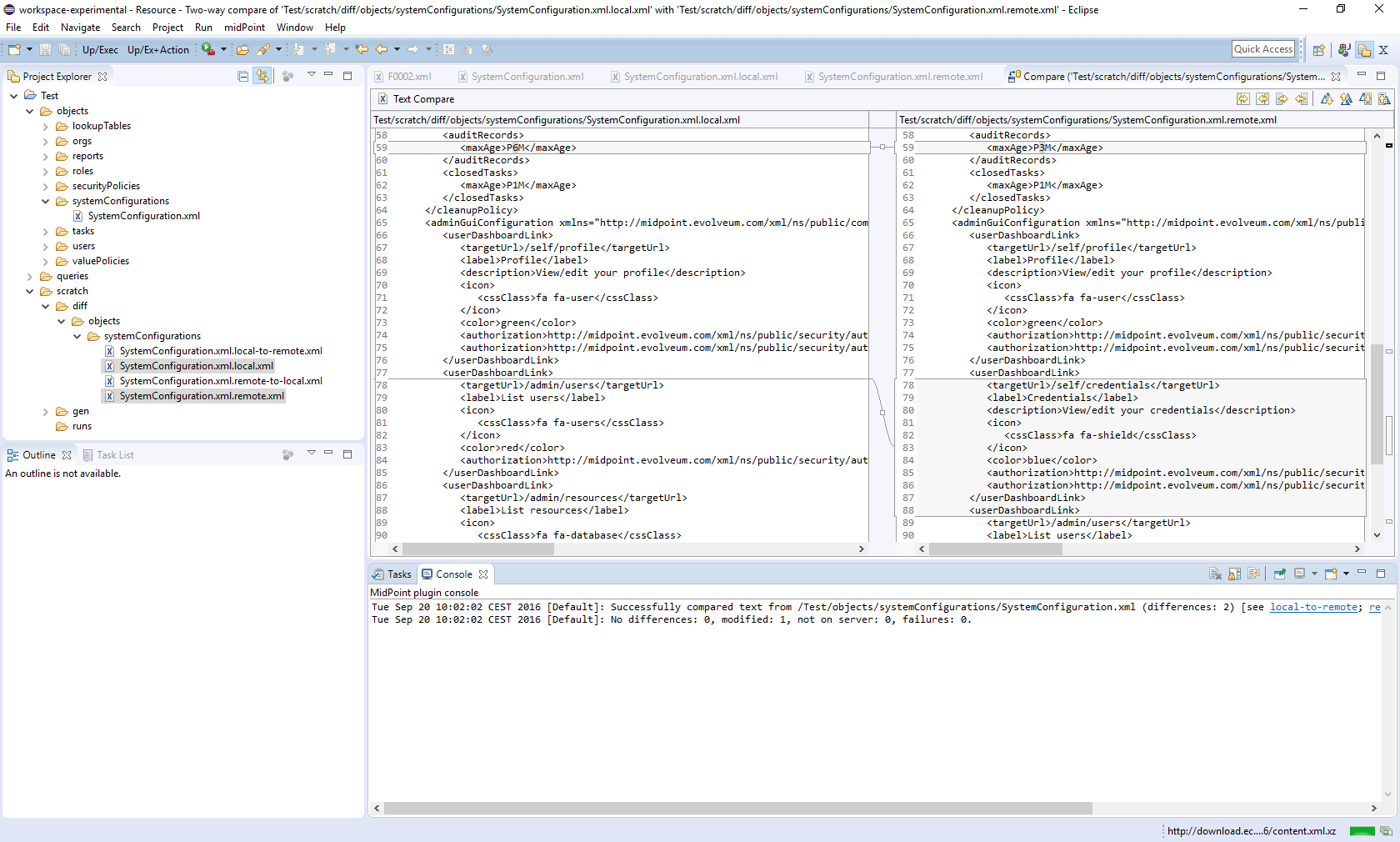The image size is (1400, 842).
Task: Click the Up/Ex+Action toolbar button
Action: coord(158,50)
